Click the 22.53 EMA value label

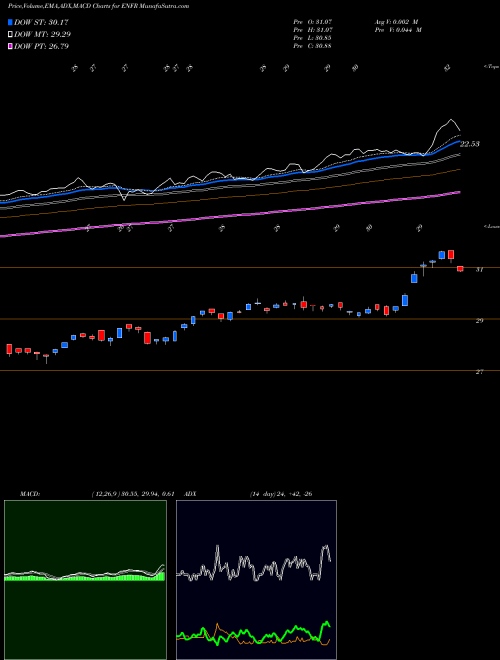[470, 144]
